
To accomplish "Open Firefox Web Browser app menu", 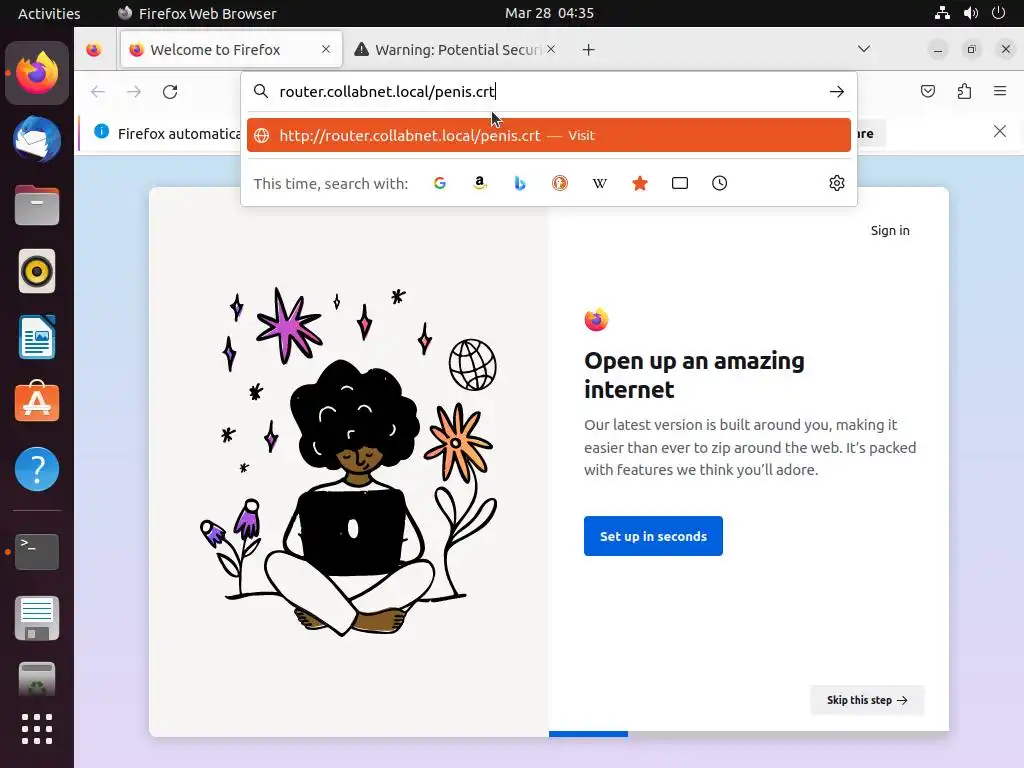I will (x=197, y=13).
